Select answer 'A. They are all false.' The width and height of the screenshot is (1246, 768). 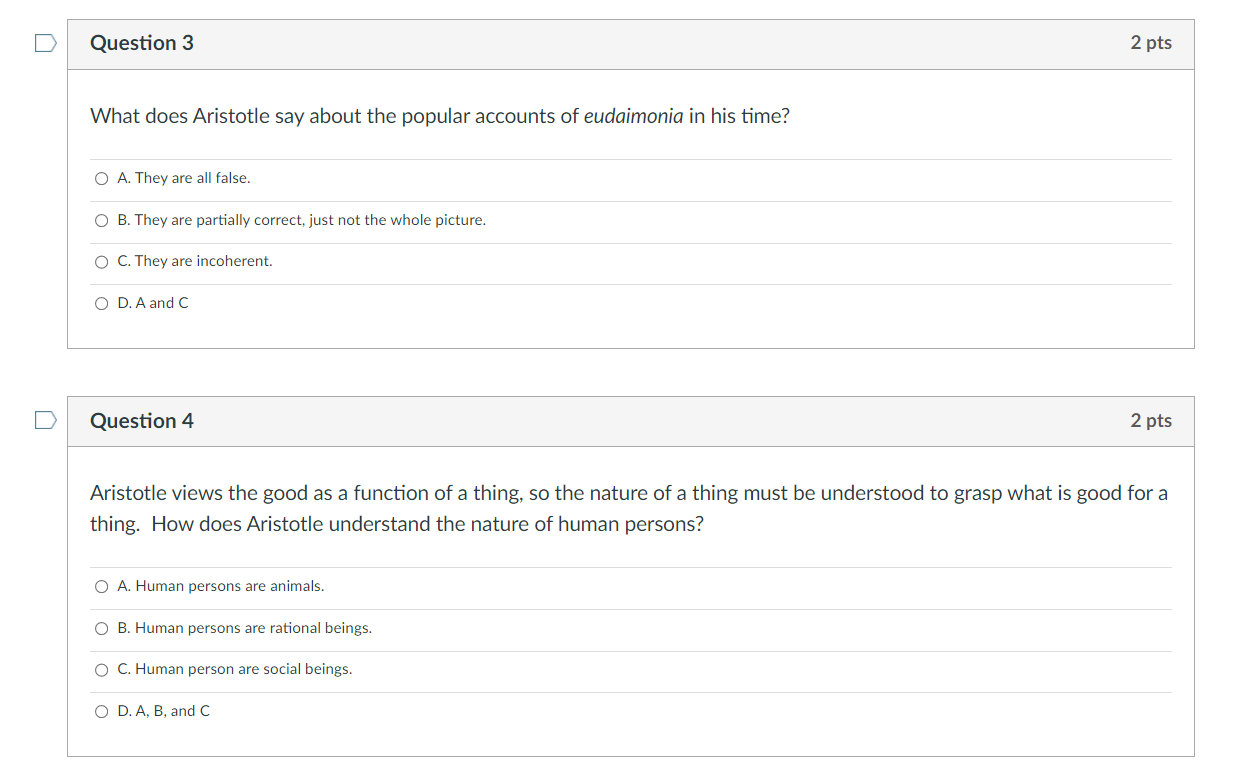(101, 178)
